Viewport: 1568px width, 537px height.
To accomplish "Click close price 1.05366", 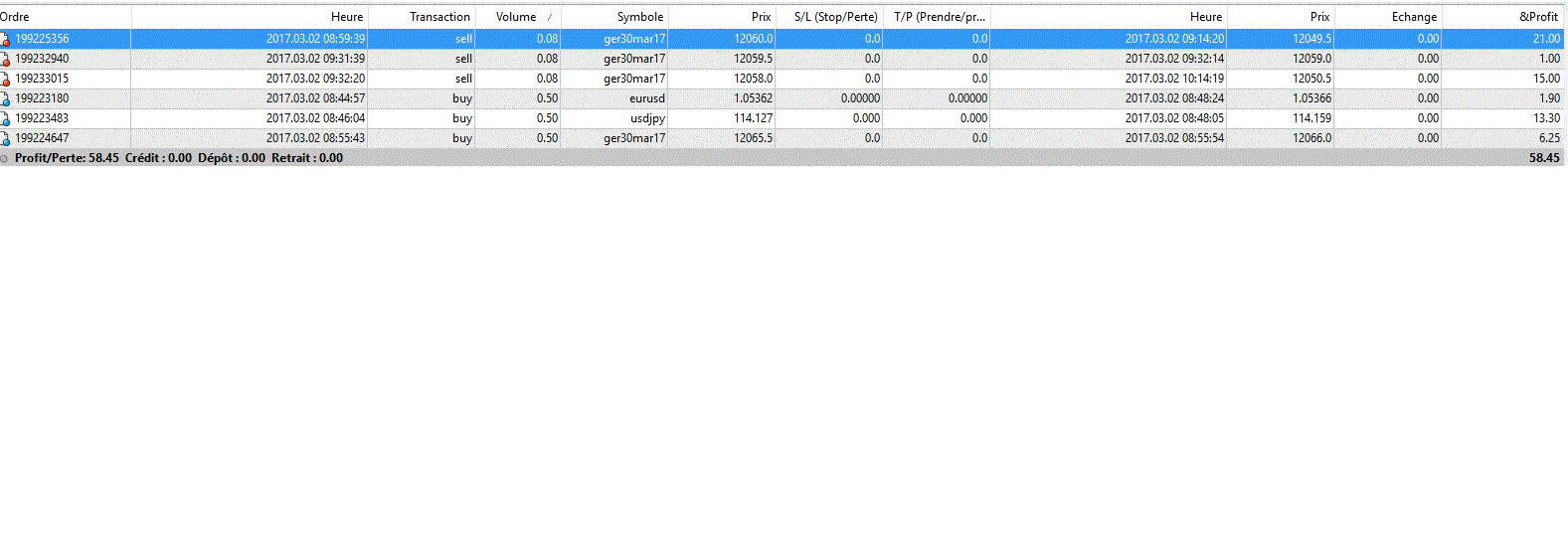I will pos(1311,98).
